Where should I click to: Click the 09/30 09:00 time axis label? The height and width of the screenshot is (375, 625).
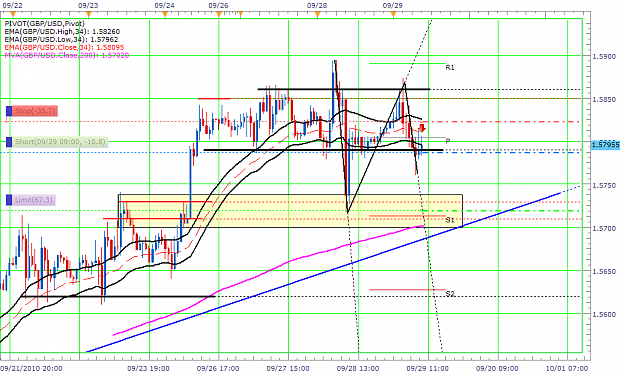[x=497, y=368]
